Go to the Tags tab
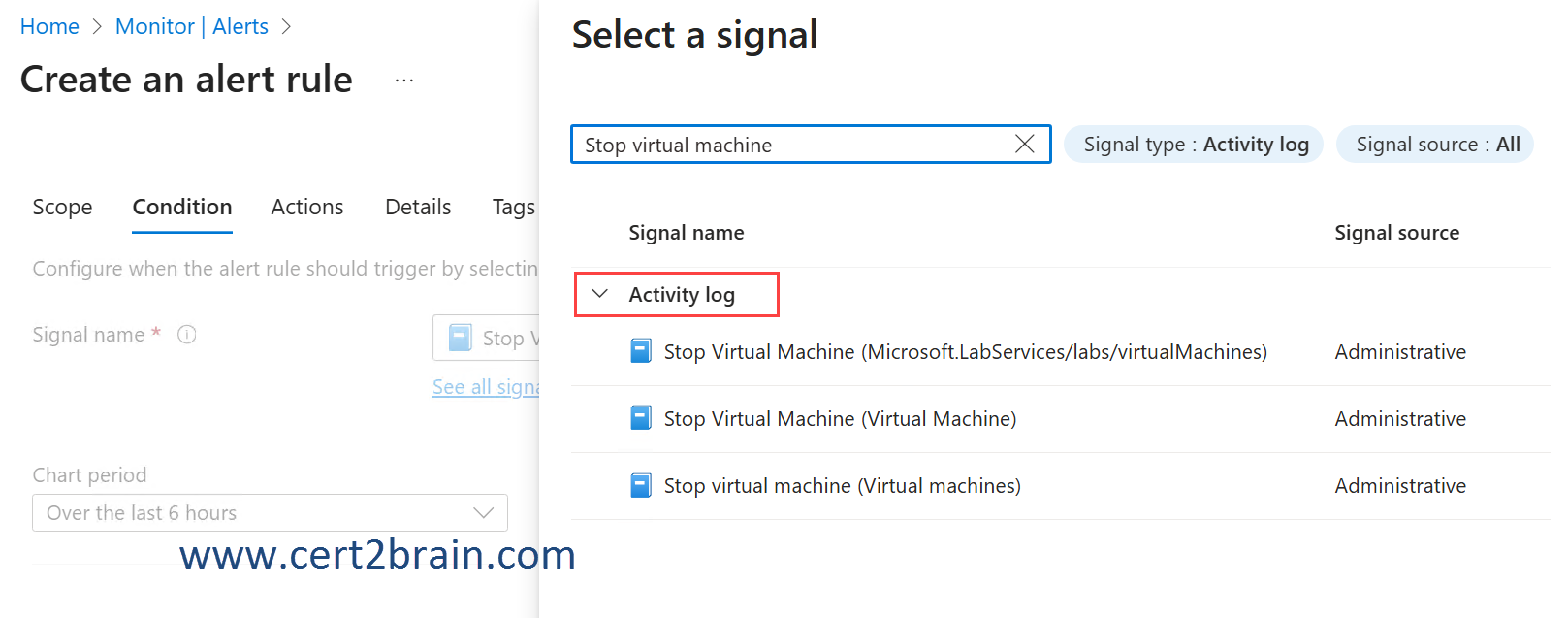This screenshot has height=618, width=1568. 513,208
